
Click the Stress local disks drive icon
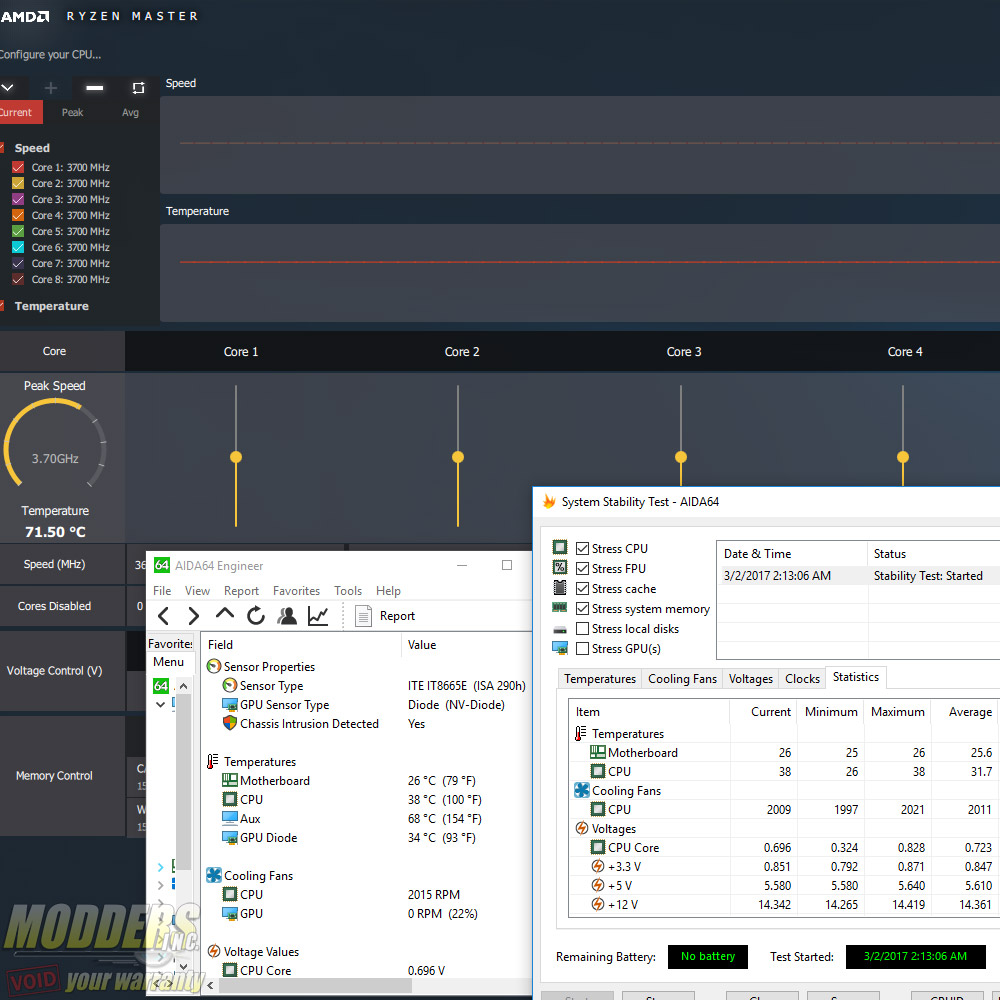point(559,629)
